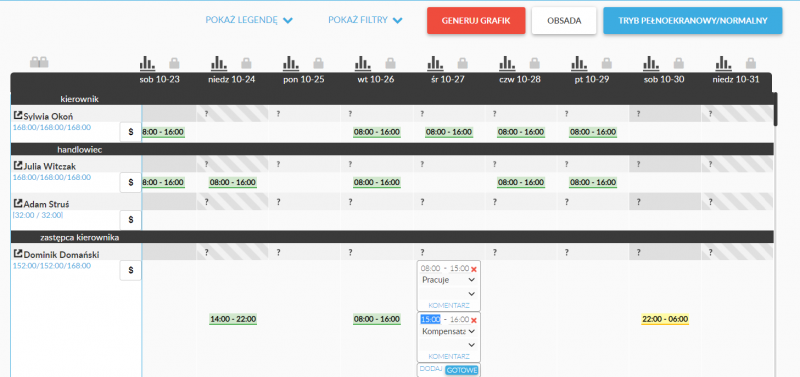Click dollar icon for Dominik Domański
The width and height of the screenshot is (800, 377).
click(131, 270)
